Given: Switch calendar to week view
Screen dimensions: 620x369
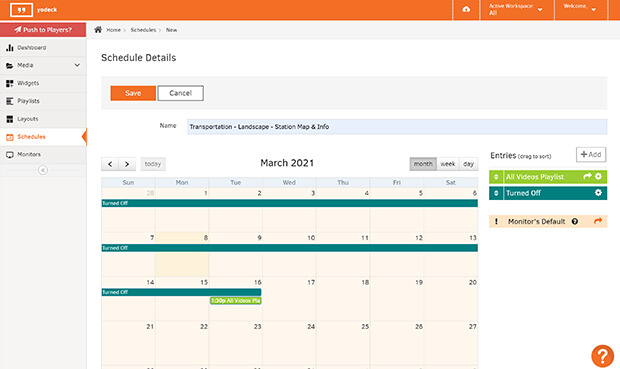Looking at the screenshot, I should pyautogui.click(x=448, y=164).
